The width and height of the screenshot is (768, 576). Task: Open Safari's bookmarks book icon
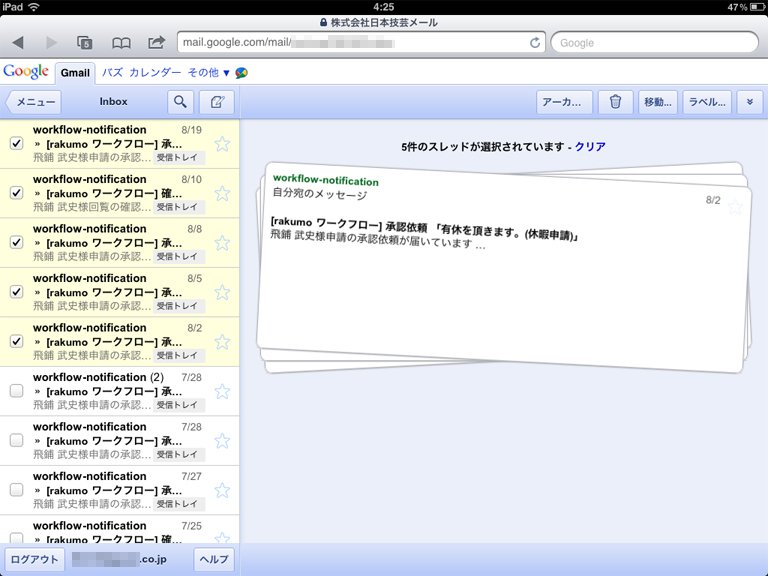[x=121, y=43]
